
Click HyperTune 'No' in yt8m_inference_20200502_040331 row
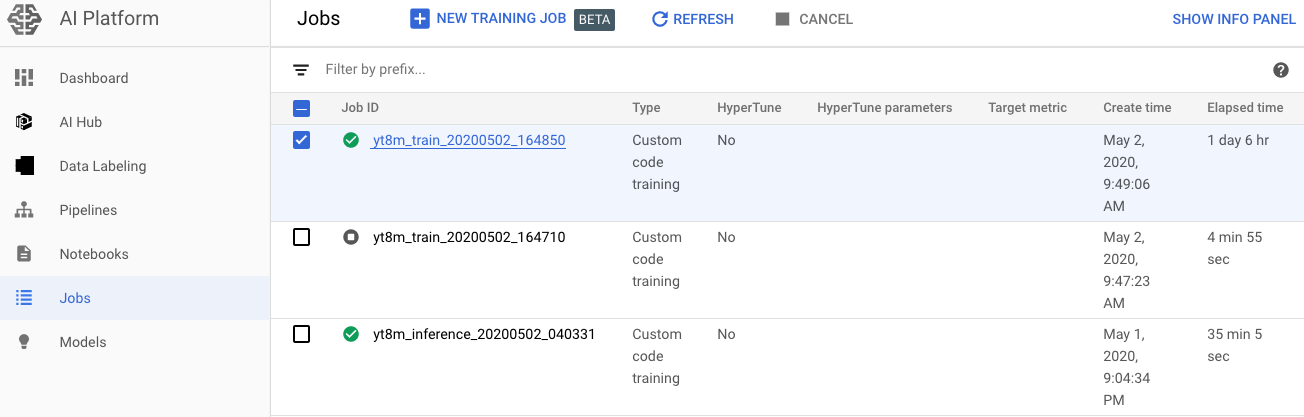[x=726, y=334]
